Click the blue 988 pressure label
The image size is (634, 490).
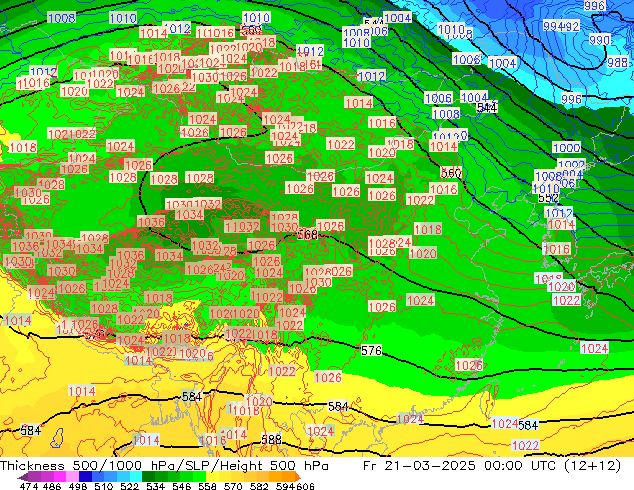point(617,62)
